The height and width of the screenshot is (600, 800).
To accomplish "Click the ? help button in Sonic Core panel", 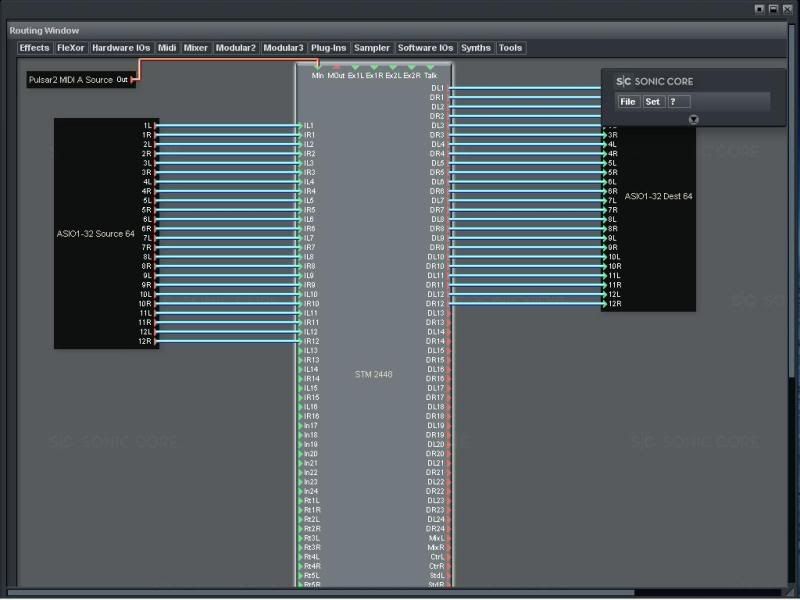I will point(679,102).
